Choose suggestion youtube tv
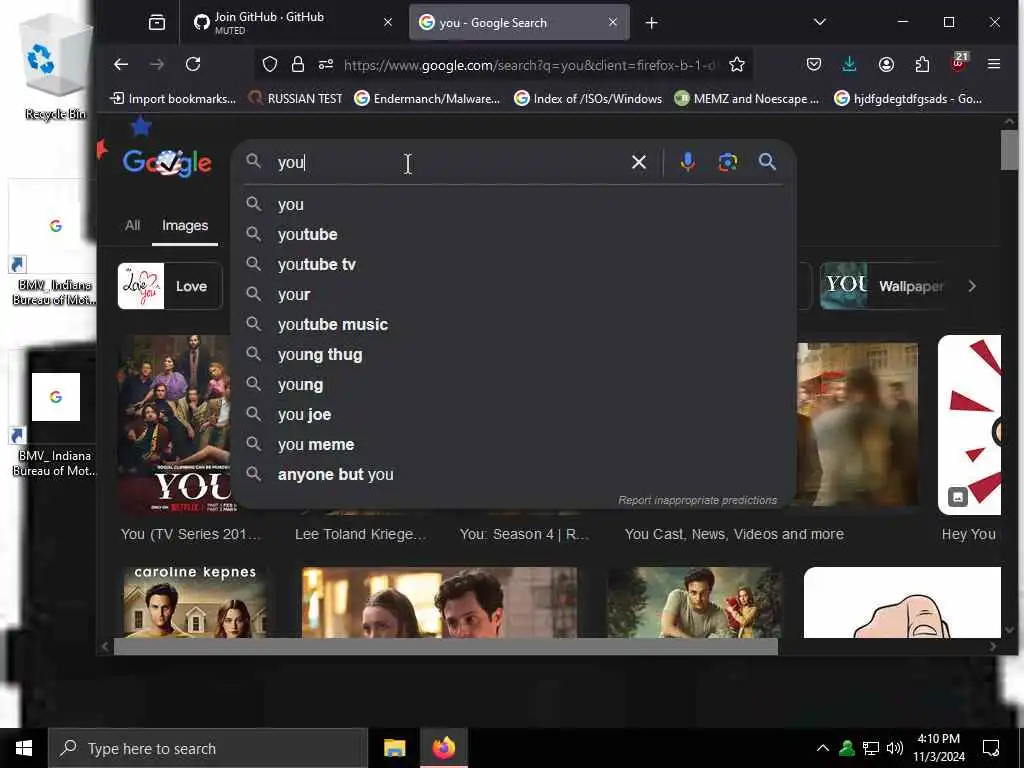The image size is (1024, 768). click(513, 264)
